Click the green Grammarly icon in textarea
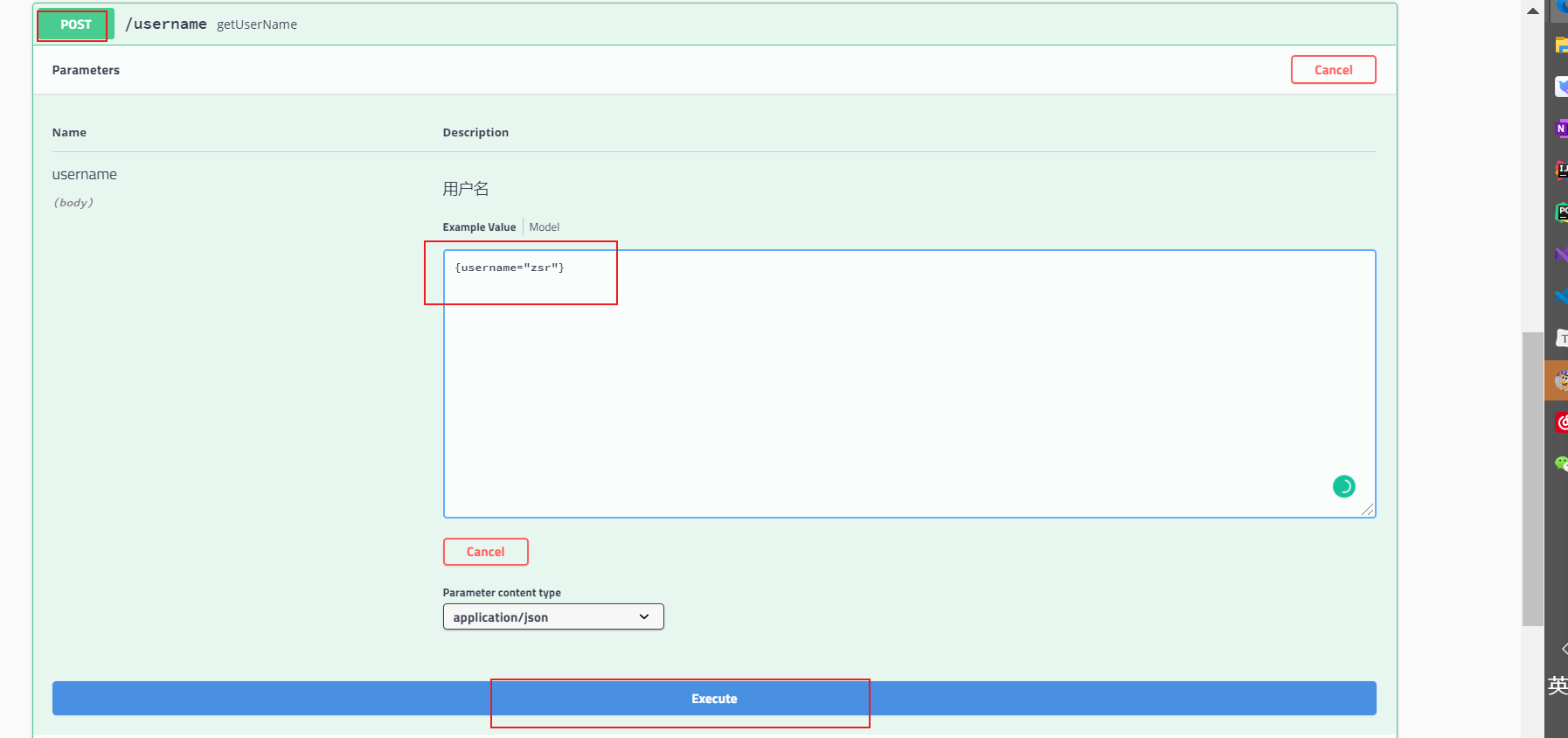Viewport: 1568px width, 738px height. click(x=1343, y=486)
